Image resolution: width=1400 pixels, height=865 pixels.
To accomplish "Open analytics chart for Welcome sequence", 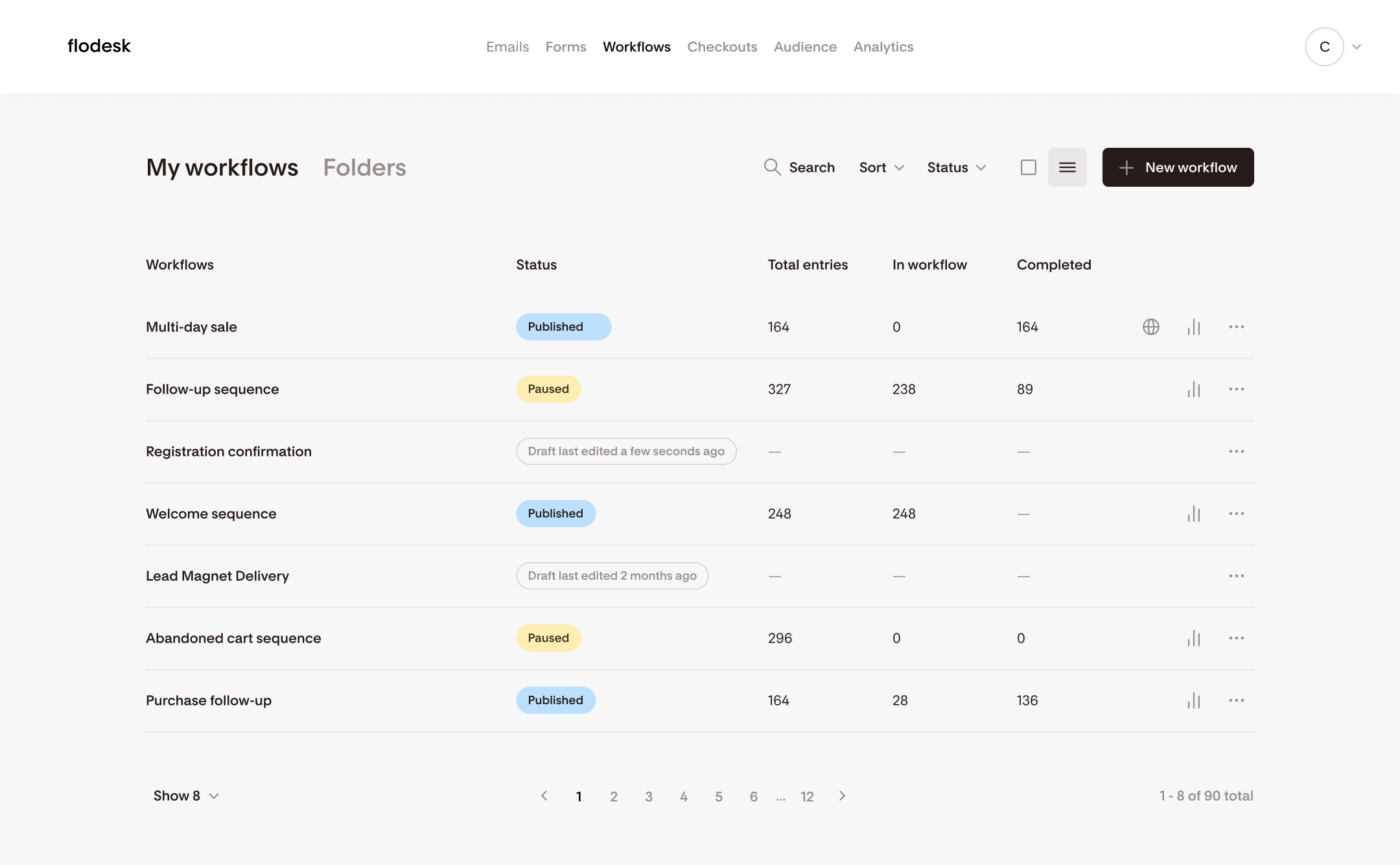I will point(1194,514).
